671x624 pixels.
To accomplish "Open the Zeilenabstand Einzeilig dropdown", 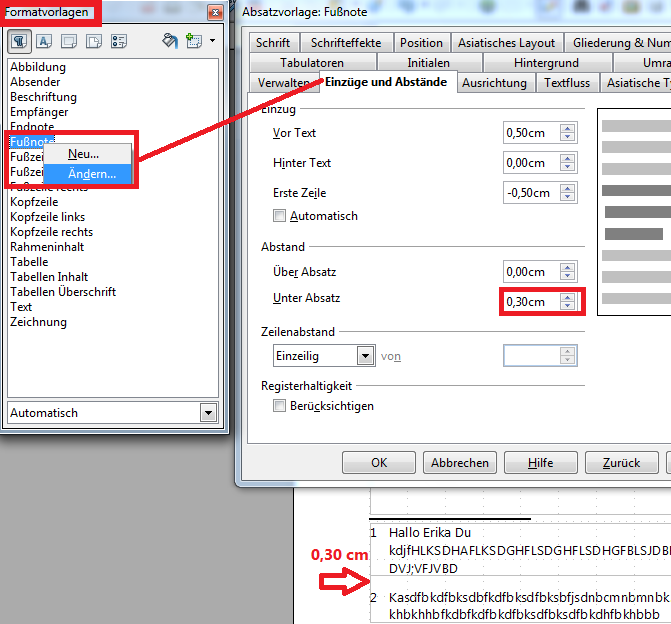I will [365, 356].
